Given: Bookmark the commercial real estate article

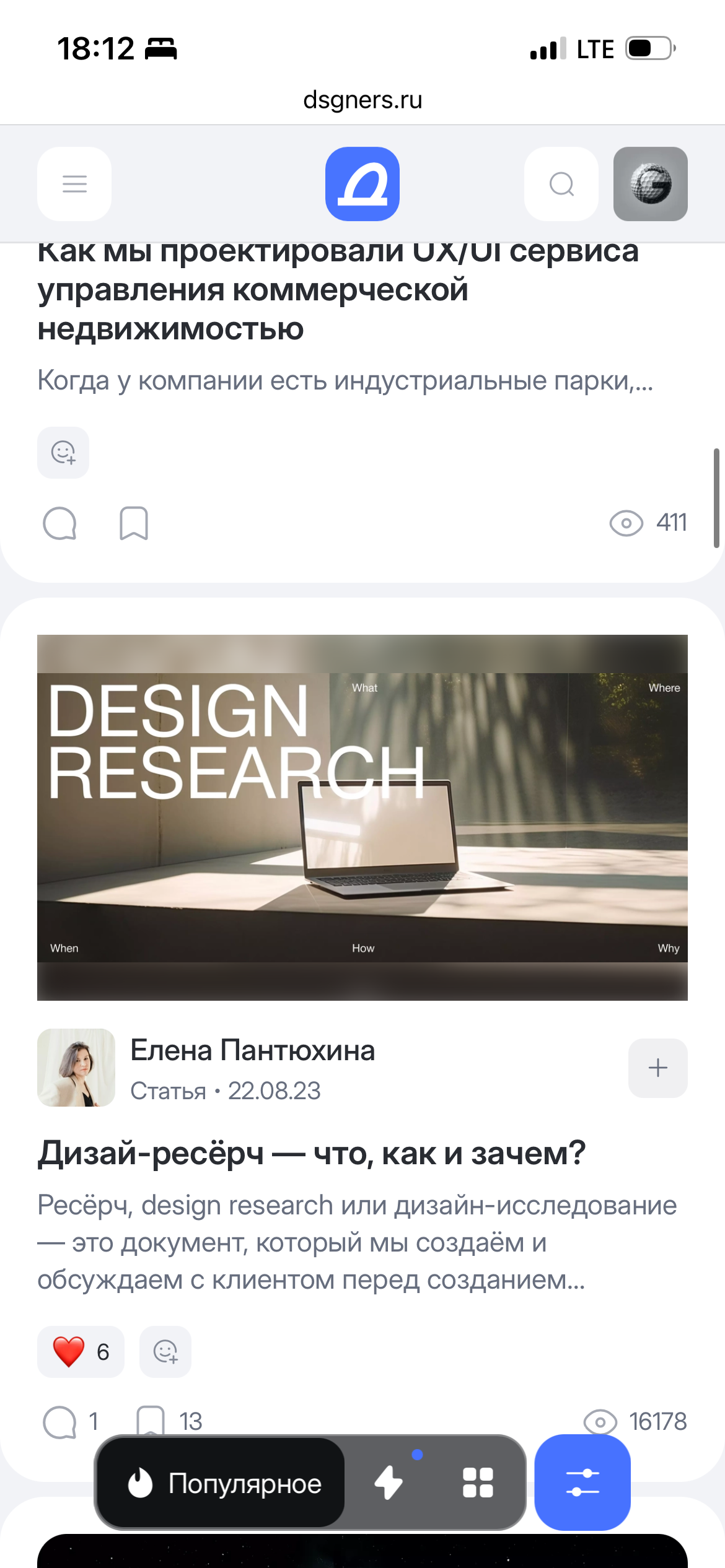Looking at the screenshot, I should (134, 523).
